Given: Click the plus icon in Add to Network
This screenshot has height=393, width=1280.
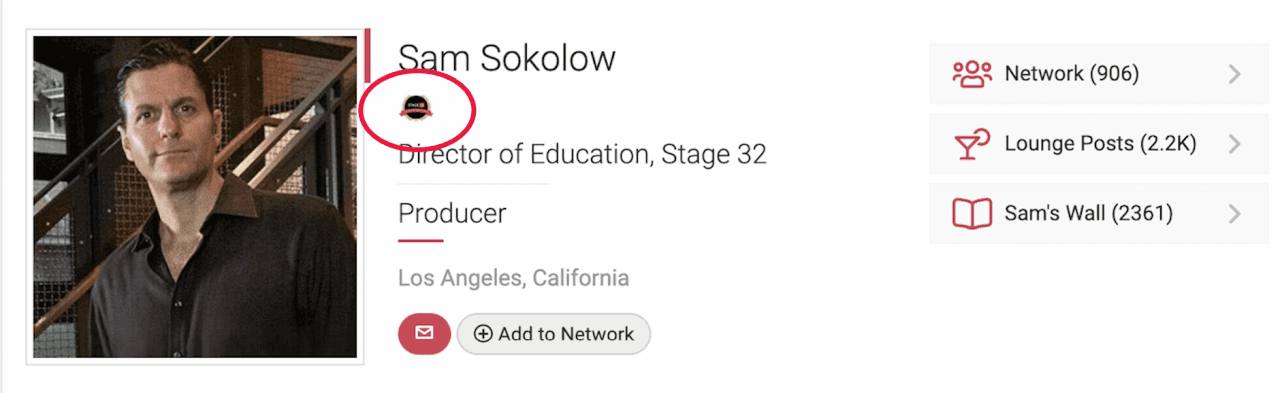Looking at the screenshot, I should click(483, 334).
